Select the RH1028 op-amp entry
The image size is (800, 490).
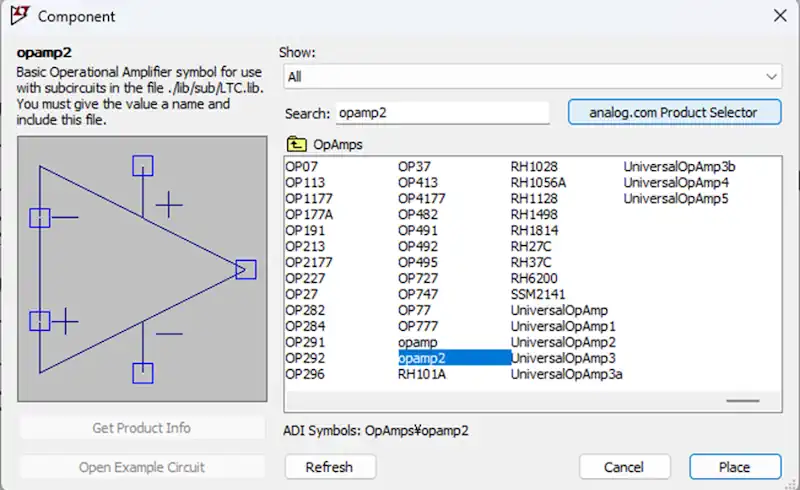point(534,166)
